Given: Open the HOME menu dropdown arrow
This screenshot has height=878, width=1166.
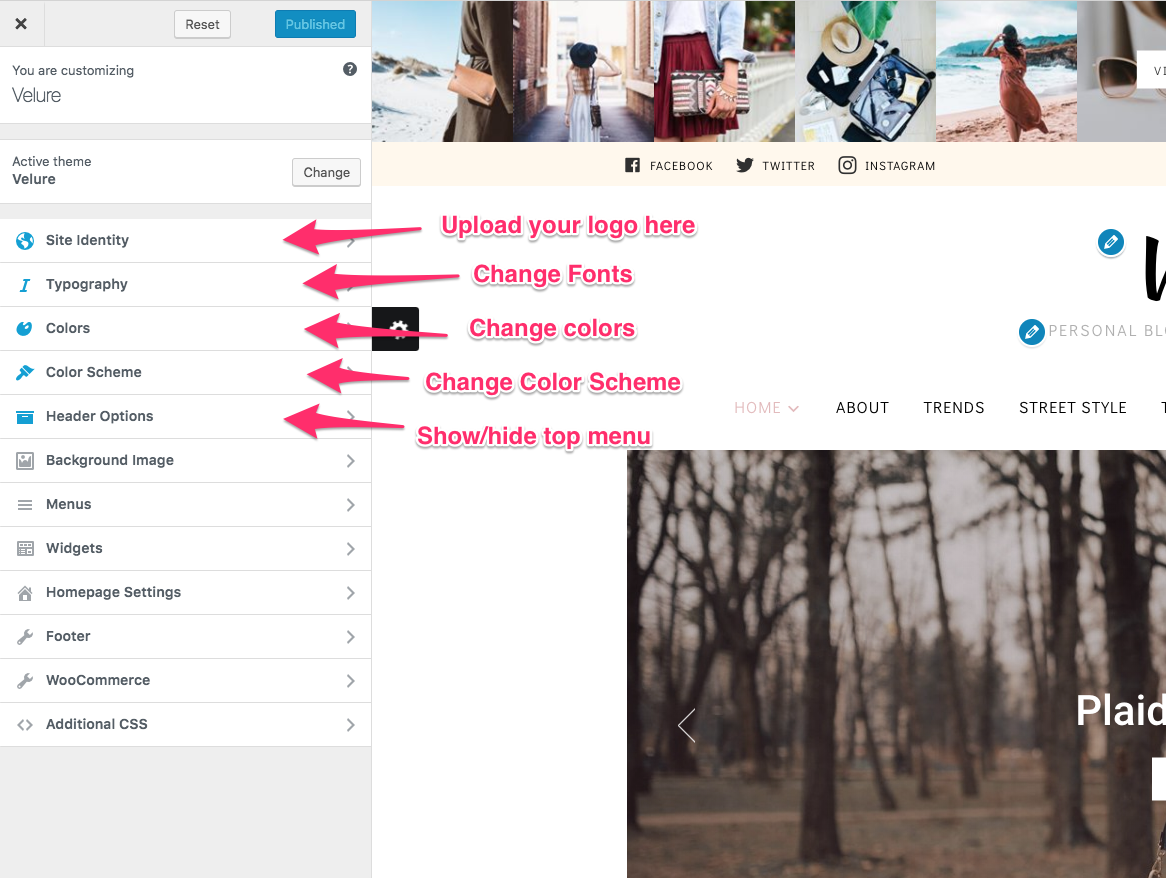Looking at the screenshot, I should (x=793, y=408).
